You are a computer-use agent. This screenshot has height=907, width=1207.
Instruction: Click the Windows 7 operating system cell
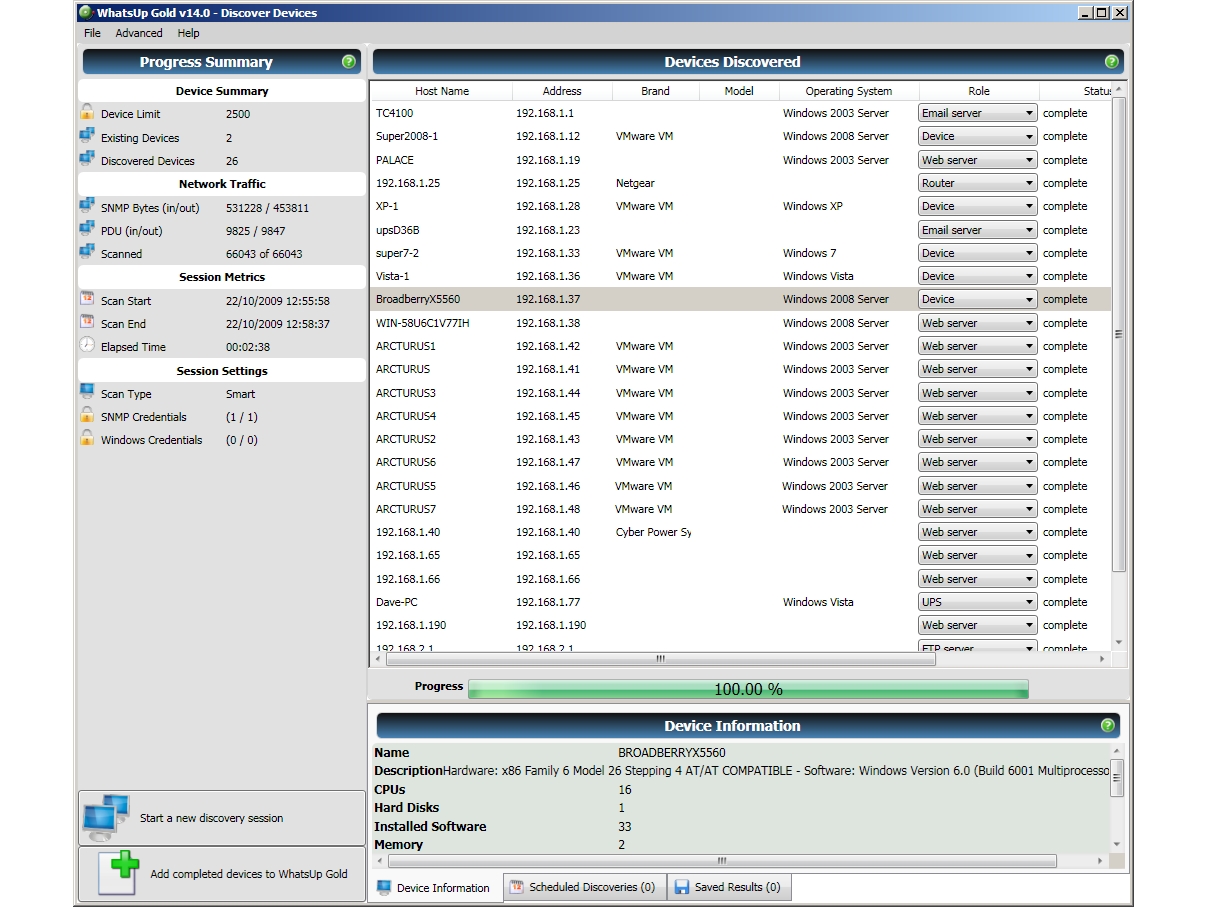(810, 253)
